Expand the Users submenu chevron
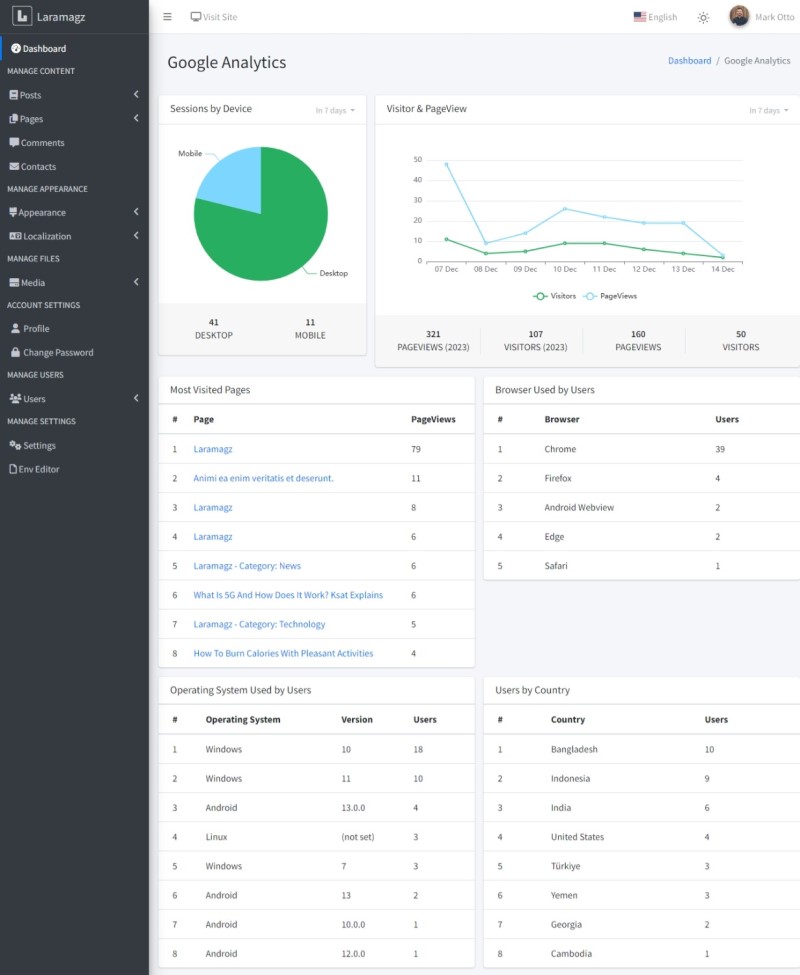 [136, 398]
